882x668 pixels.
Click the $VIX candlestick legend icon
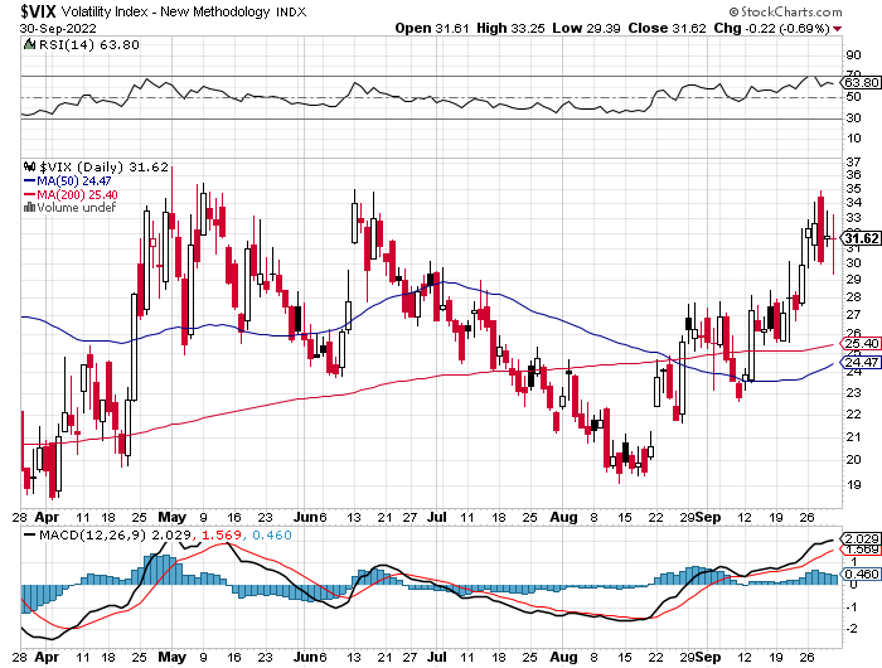point(30,167)
